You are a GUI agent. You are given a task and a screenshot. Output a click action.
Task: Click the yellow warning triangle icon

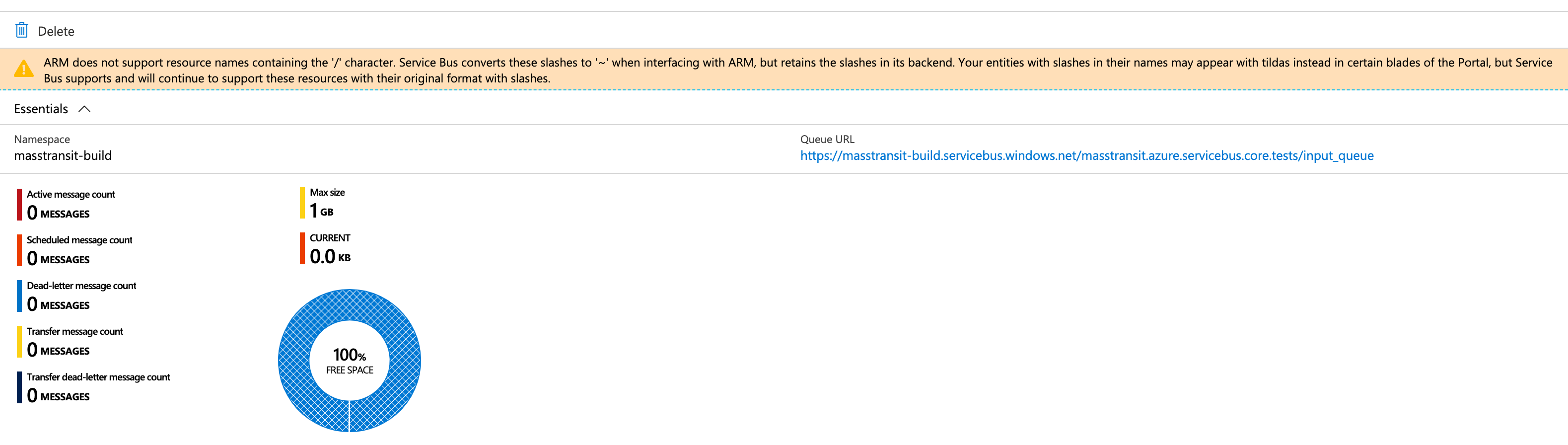coord(24,69)
